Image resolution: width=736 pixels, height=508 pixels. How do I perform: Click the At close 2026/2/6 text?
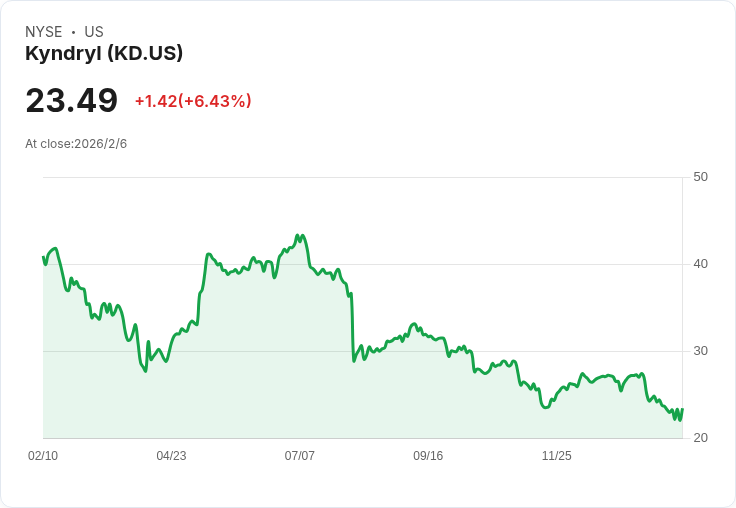tap(76, 144)
